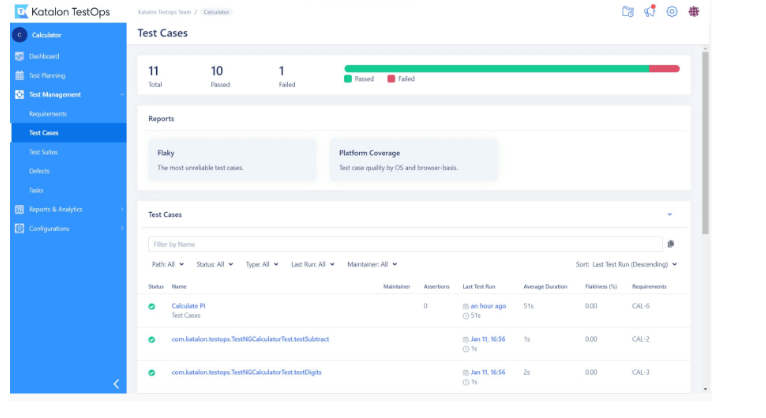Collapse the sidebar with the left arrow
The width and height of the screenshot is (766, 418).
click(x=116, y=384)
